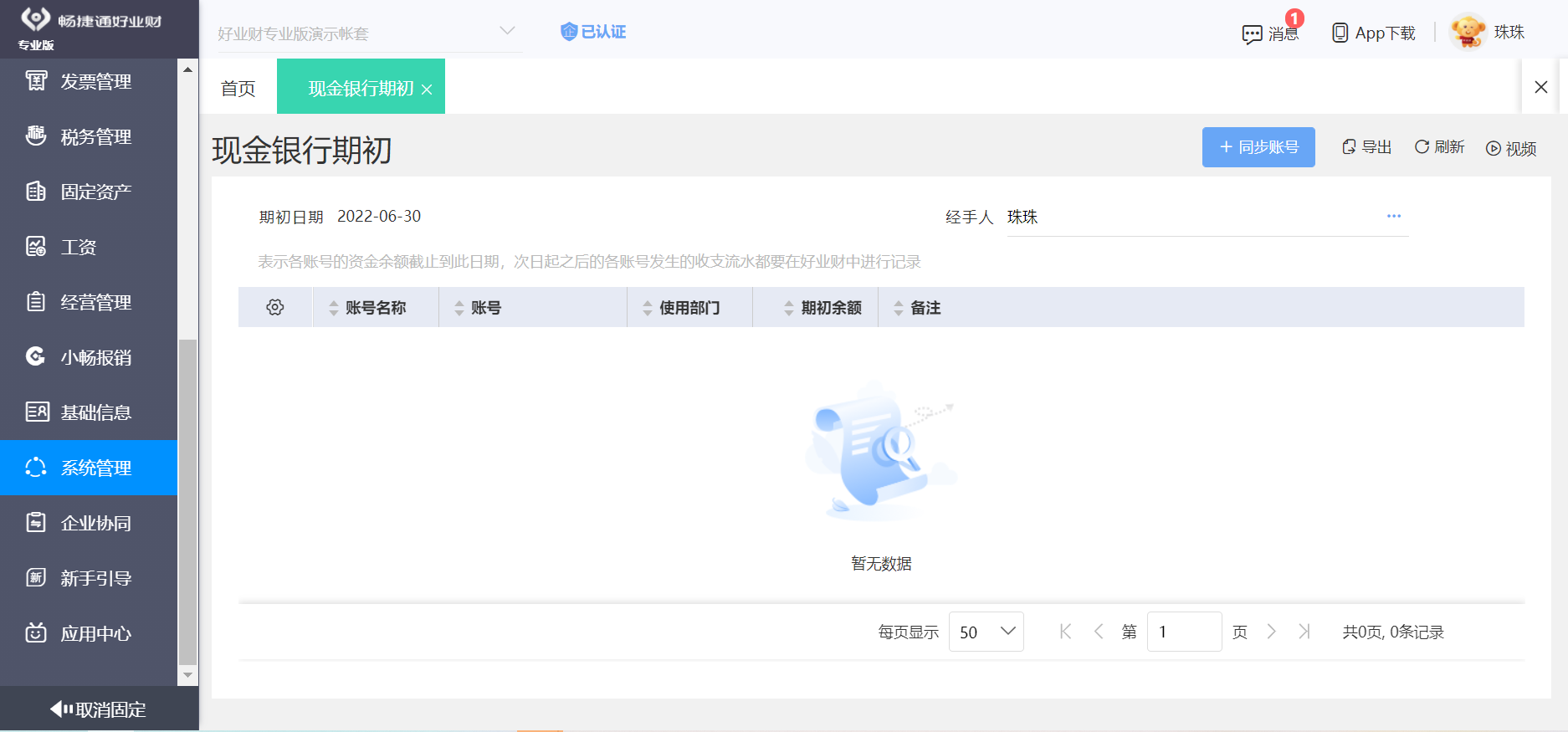Click the user avatar 珠珠
Viewport: 1568px width, 732px height.
[1468, 32]
